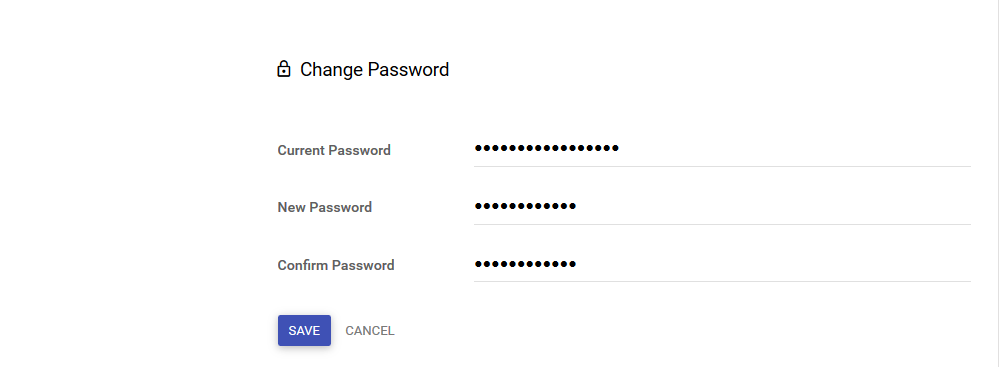Click the underline beneath Current Password field
999x367 pixels.
click(x=722, y=166)
